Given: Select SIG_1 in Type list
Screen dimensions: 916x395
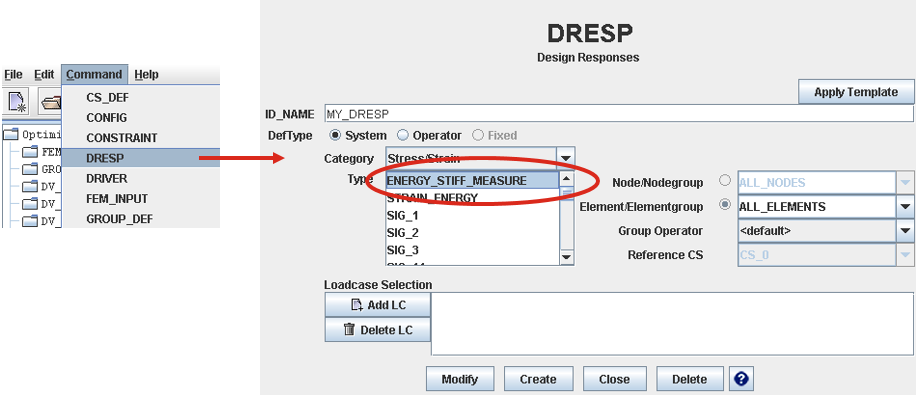Looking at the screenshot, I should pyautogui.click(x=472, y=216).
